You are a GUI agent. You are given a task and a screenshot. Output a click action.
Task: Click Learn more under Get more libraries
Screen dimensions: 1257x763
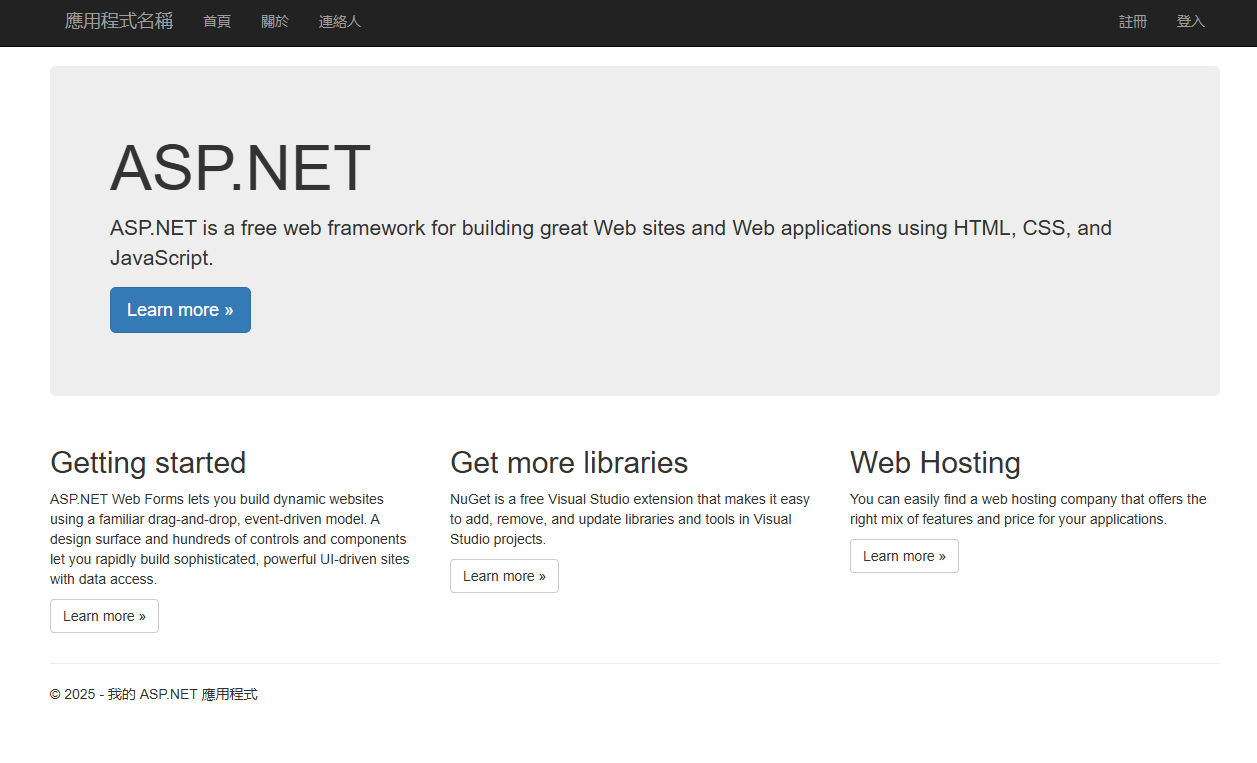point(504,576)
